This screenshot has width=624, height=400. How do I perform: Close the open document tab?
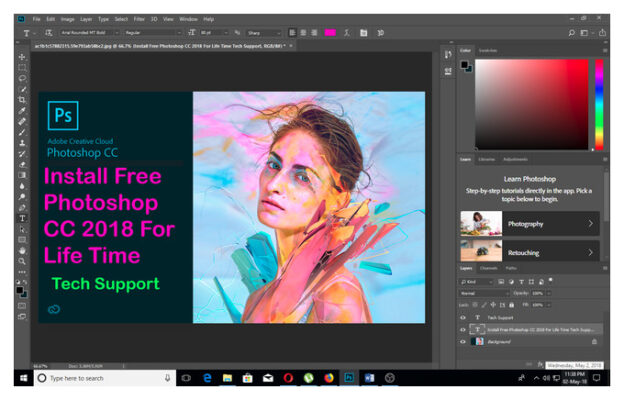point(291,46)
